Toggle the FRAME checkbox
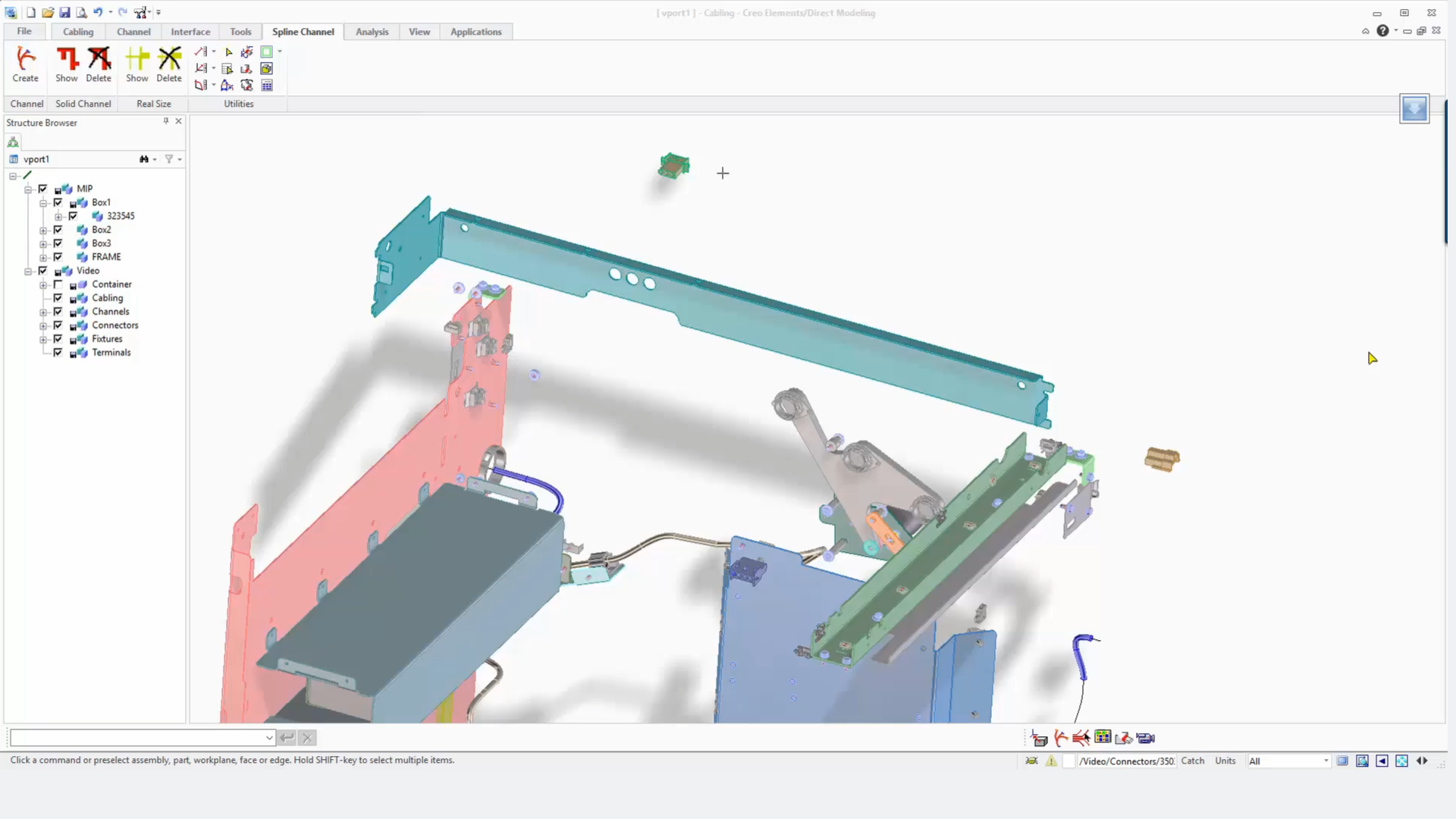 [x=58, y=257]
